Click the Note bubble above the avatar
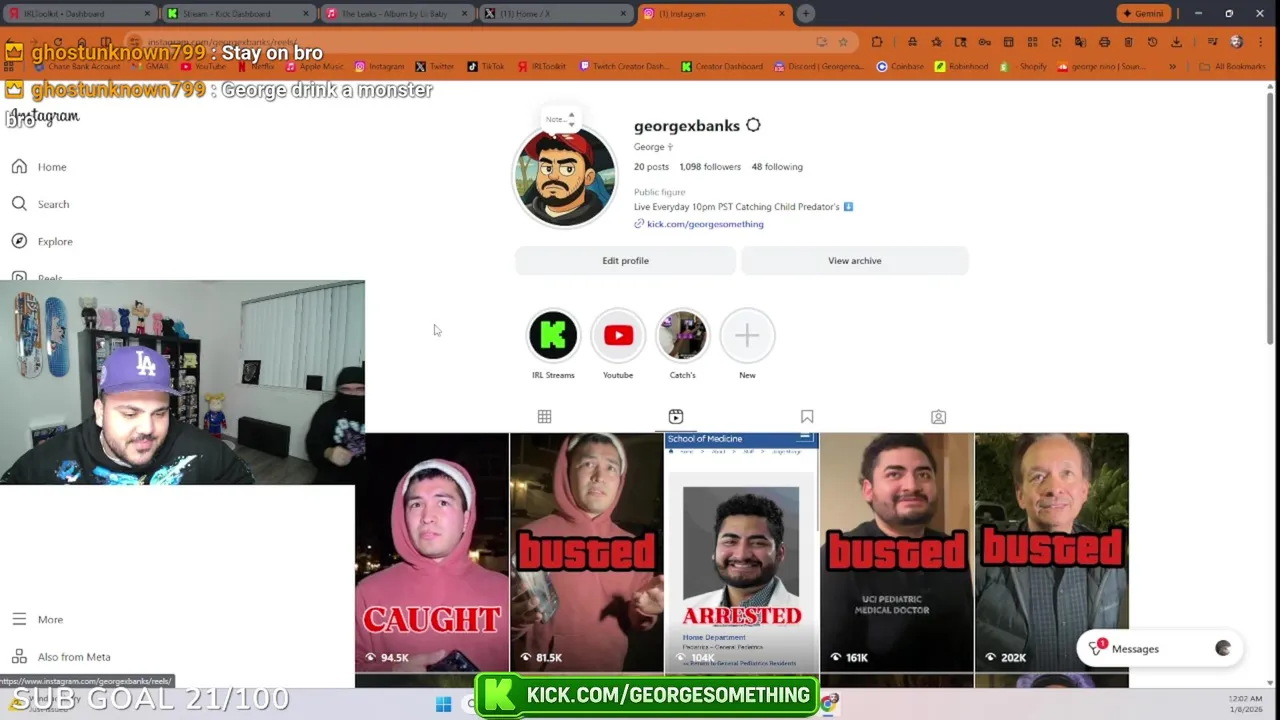The image size is (1280, 720). 558,119
